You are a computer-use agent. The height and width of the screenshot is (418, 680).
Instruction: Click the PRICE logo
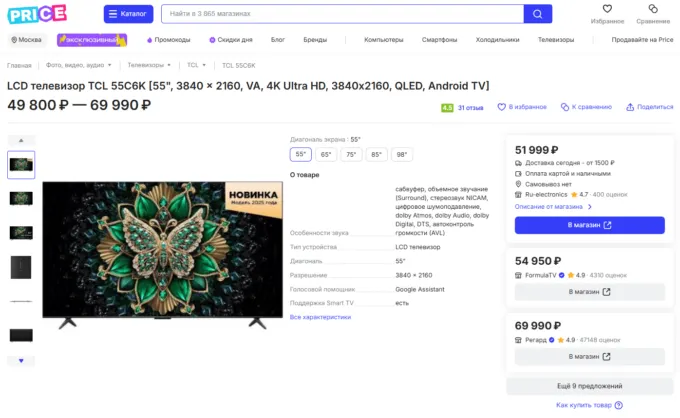click(37, 14)
